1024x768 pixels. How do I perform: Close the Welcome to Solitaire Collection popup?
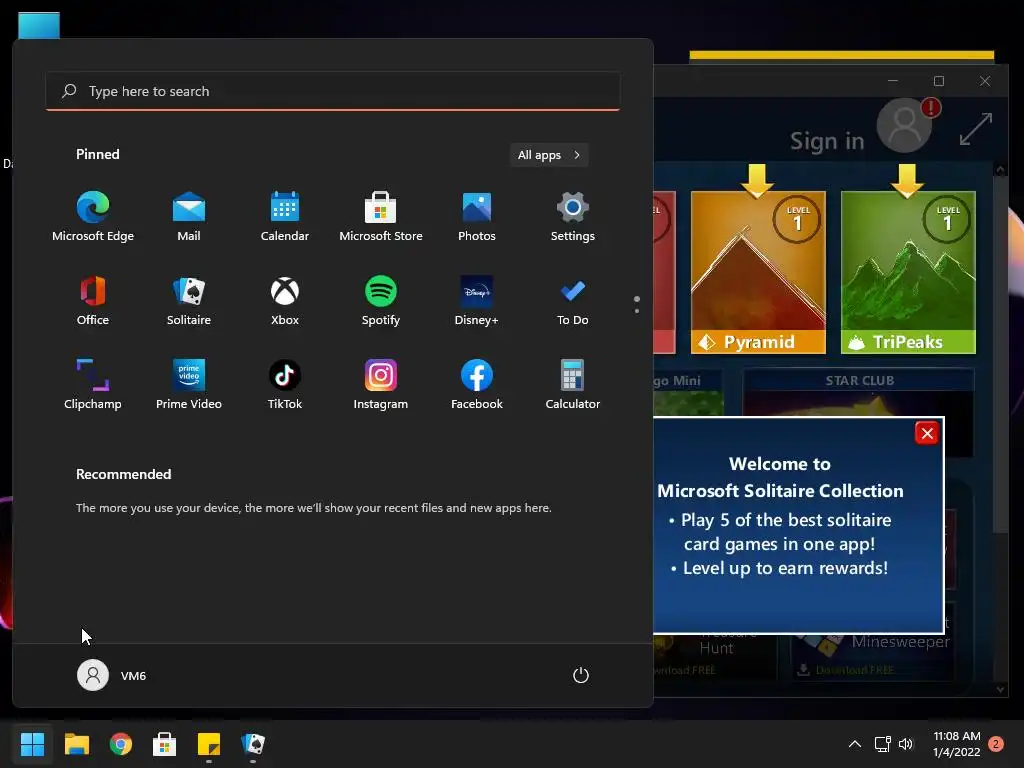pyautogui.click(x=927, y=433)
